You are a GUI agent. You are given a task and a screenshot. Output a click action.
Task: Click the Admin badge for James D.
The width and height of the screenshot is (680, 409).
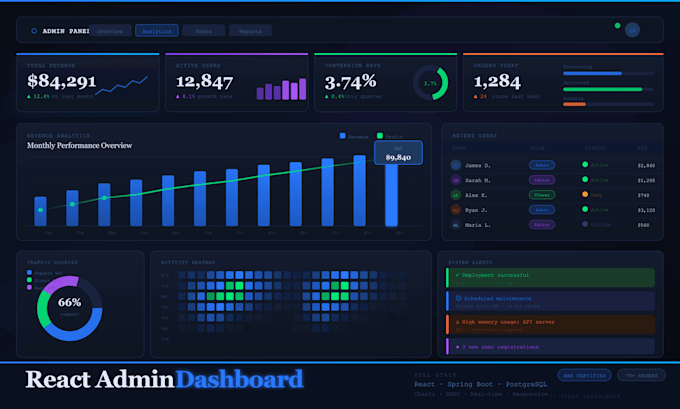point(542,165)
